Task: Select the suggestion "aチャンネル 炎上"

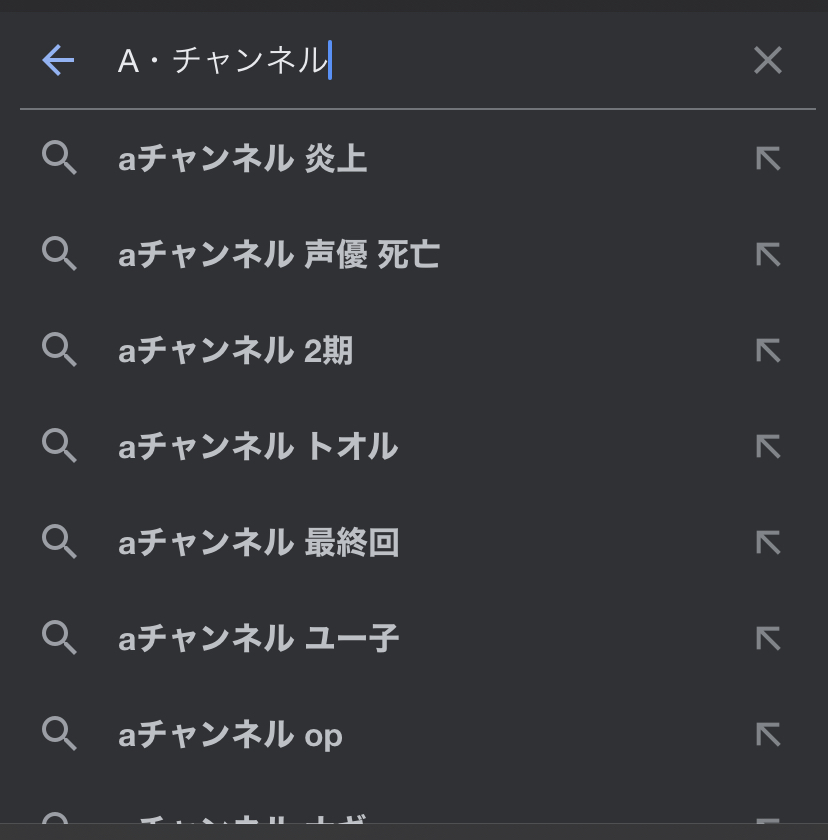Action: point(243,159)
